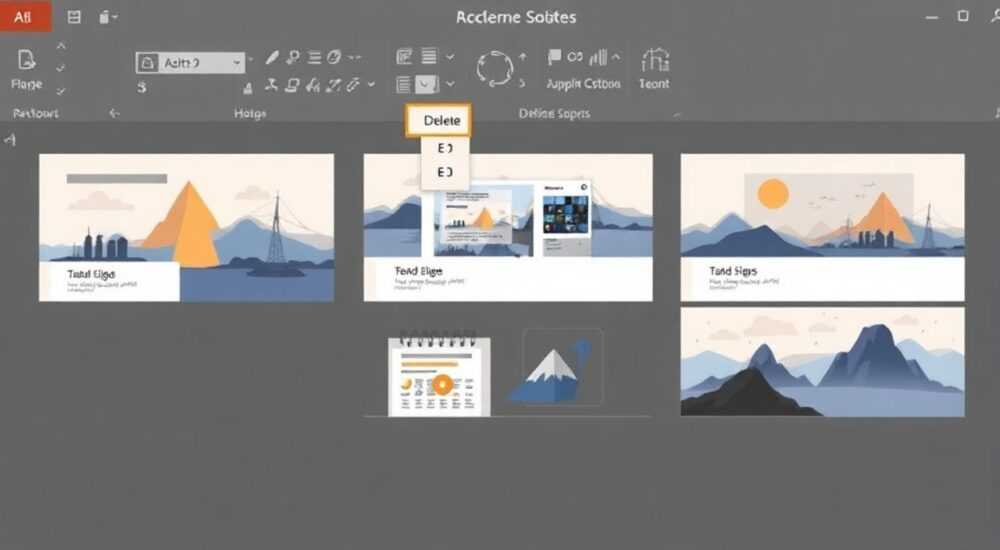Select the dark blue mountains slide thumbnail
The image size is (1000, 550).
[x=823, y=362]
